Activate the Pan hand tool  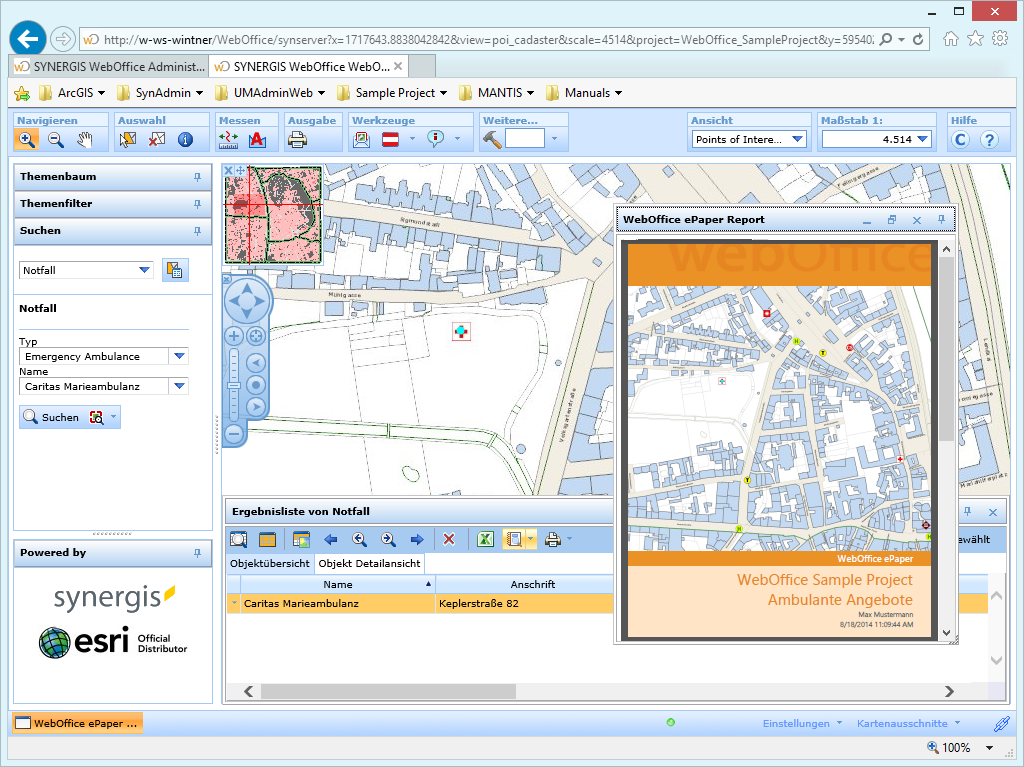tap(85, 139)
